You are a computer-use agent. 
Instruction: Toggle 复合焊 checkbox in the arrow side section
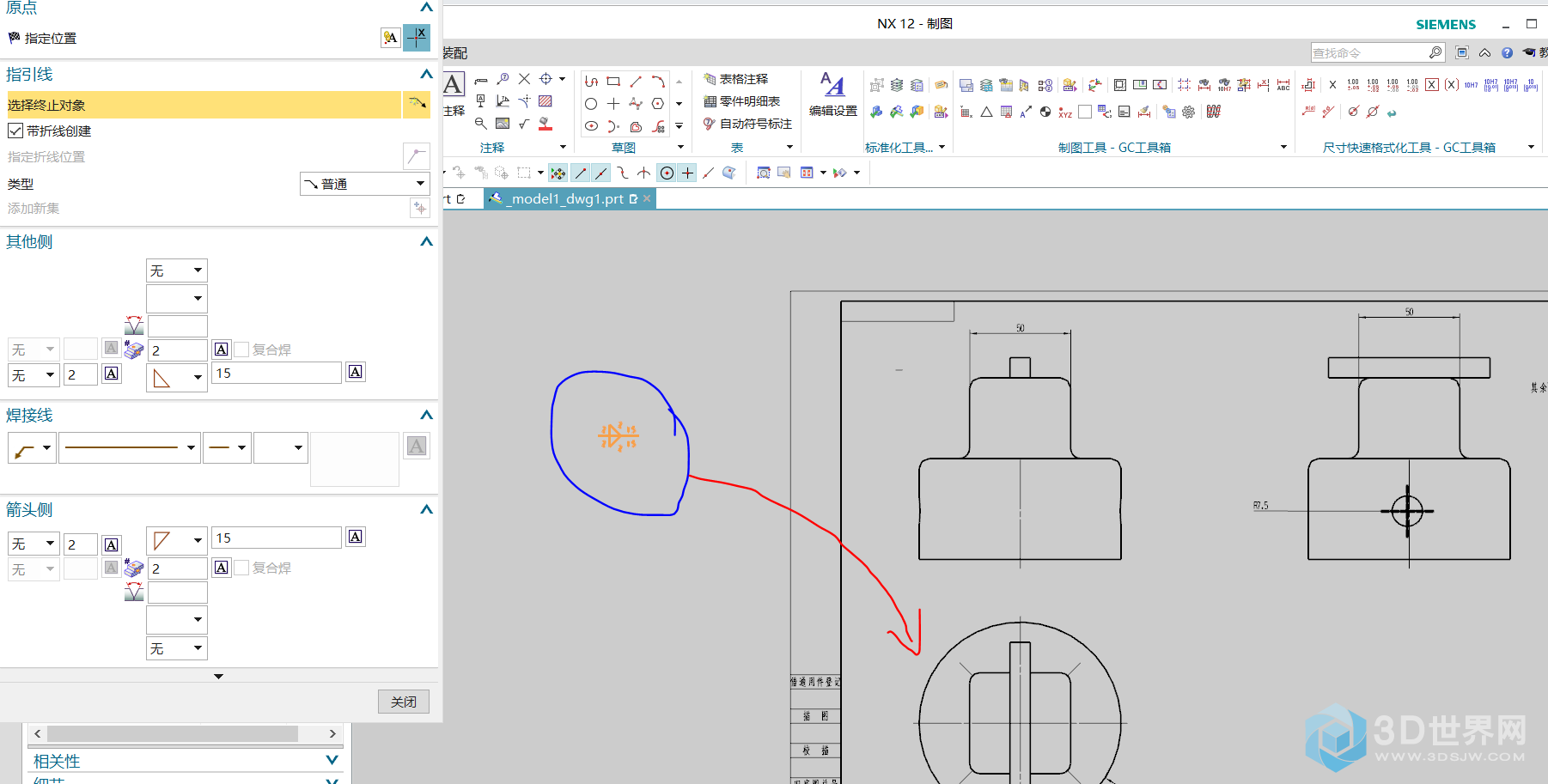tap(242, 568)
